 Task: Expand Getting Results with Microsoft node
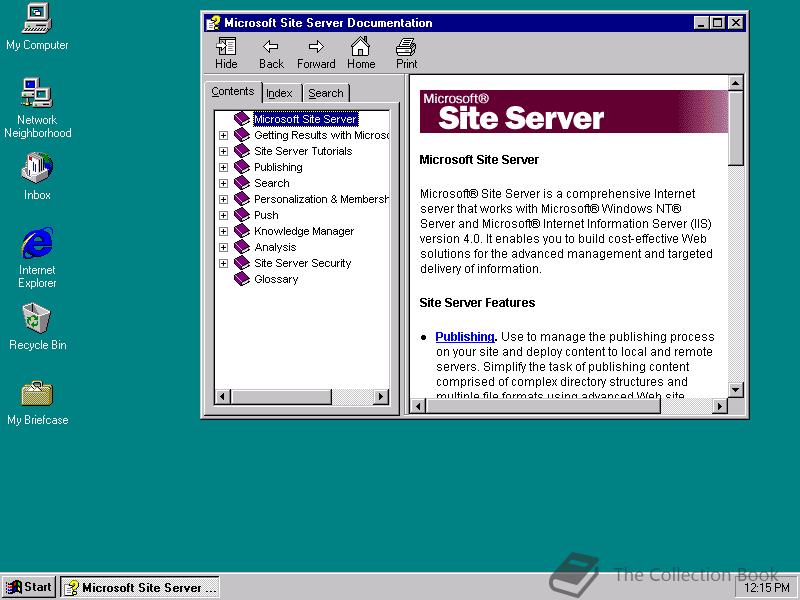pos(223,135)
